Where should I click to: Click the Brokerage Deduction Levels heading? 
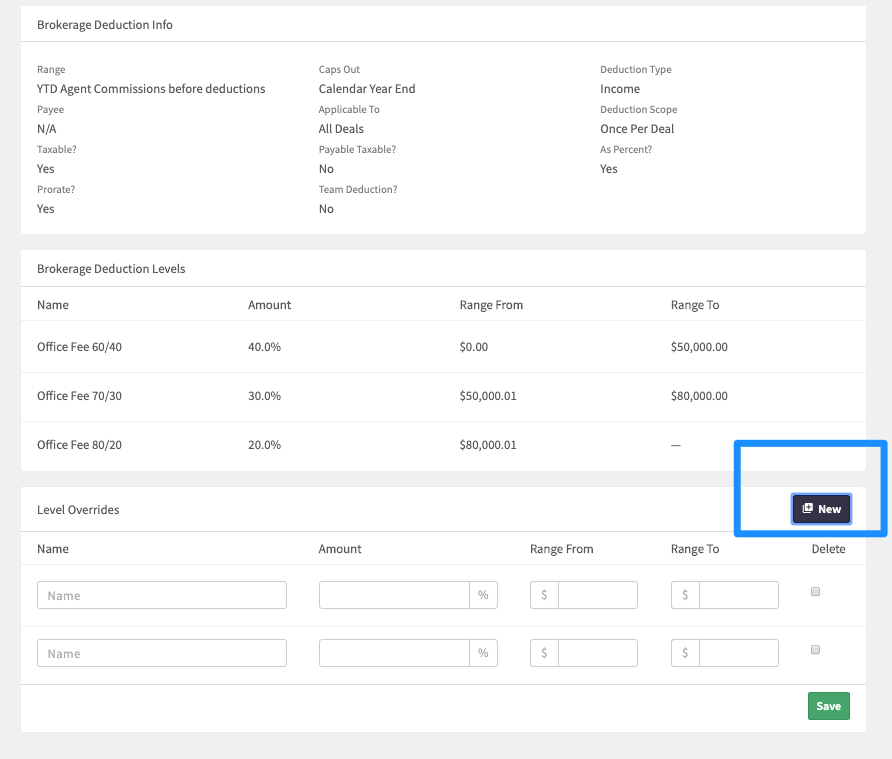[x=111, y=269]
